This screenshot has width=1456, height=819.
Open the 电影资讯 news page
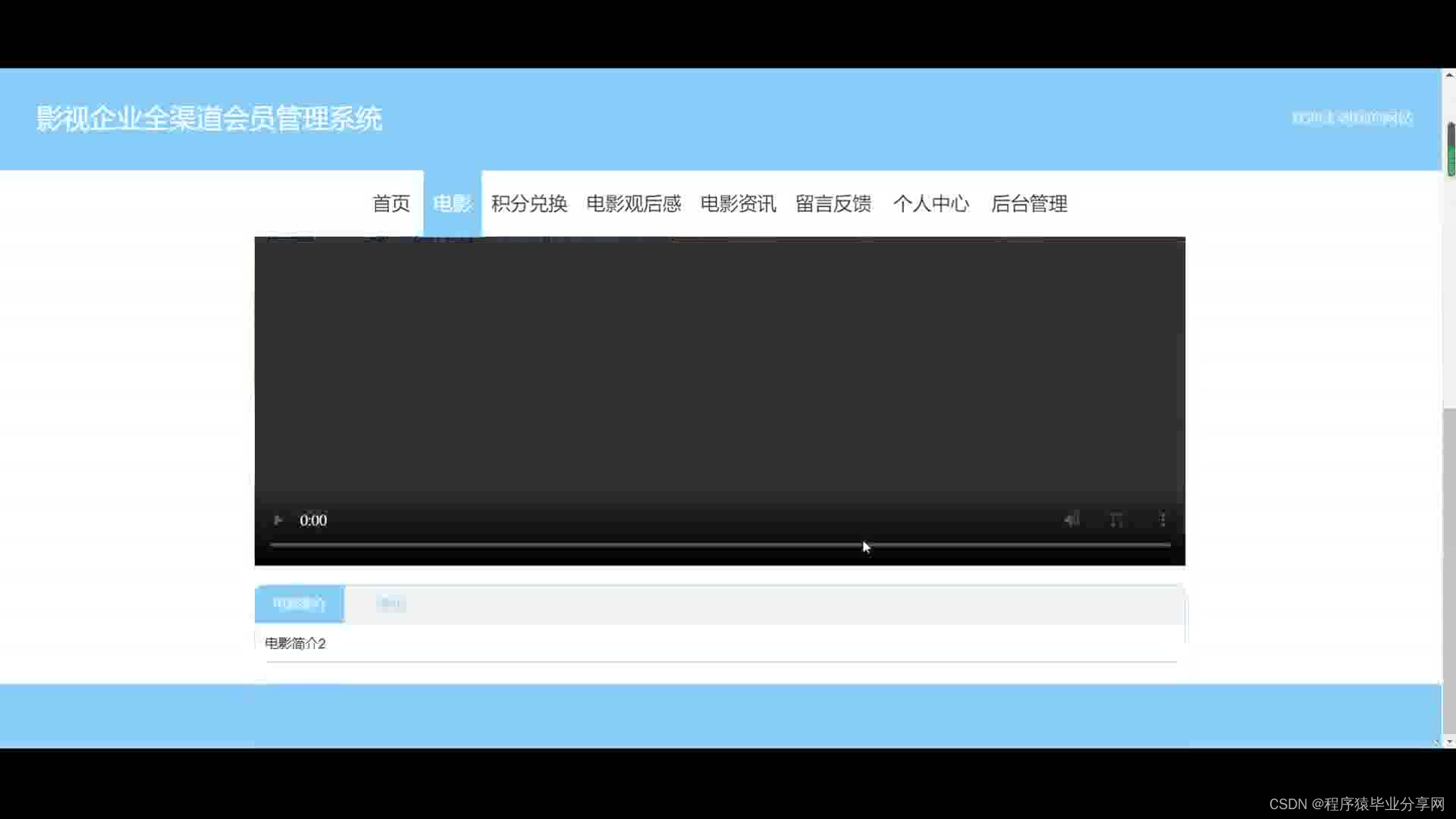coord(738,204)
